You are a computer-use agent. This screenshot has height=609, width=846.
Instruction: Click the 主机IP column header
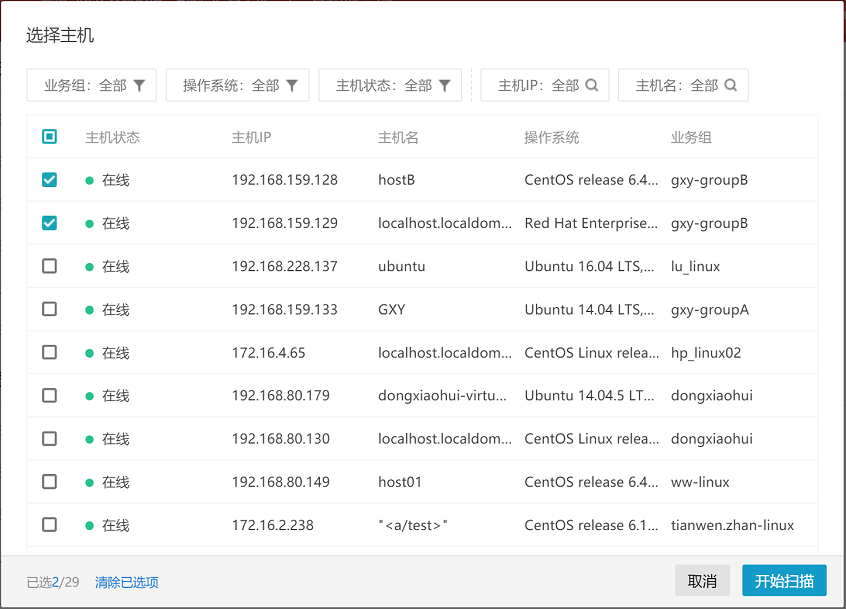(251, 138)
